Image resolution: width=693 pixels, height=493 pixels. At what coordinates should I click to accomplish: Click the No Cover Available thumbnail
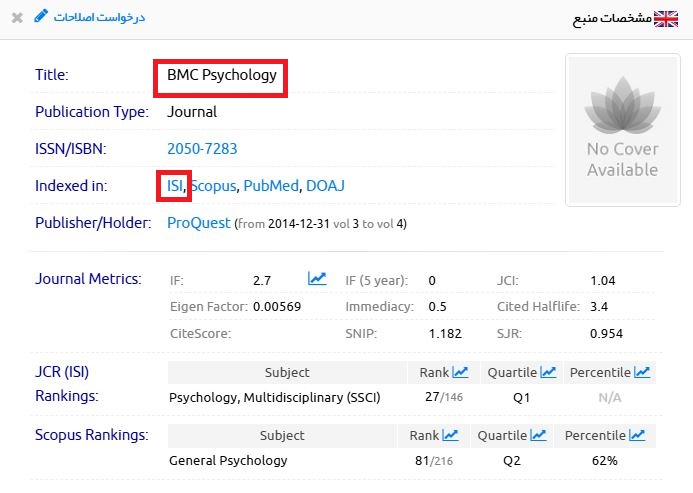pyautogui.click(x=621, y=130)
